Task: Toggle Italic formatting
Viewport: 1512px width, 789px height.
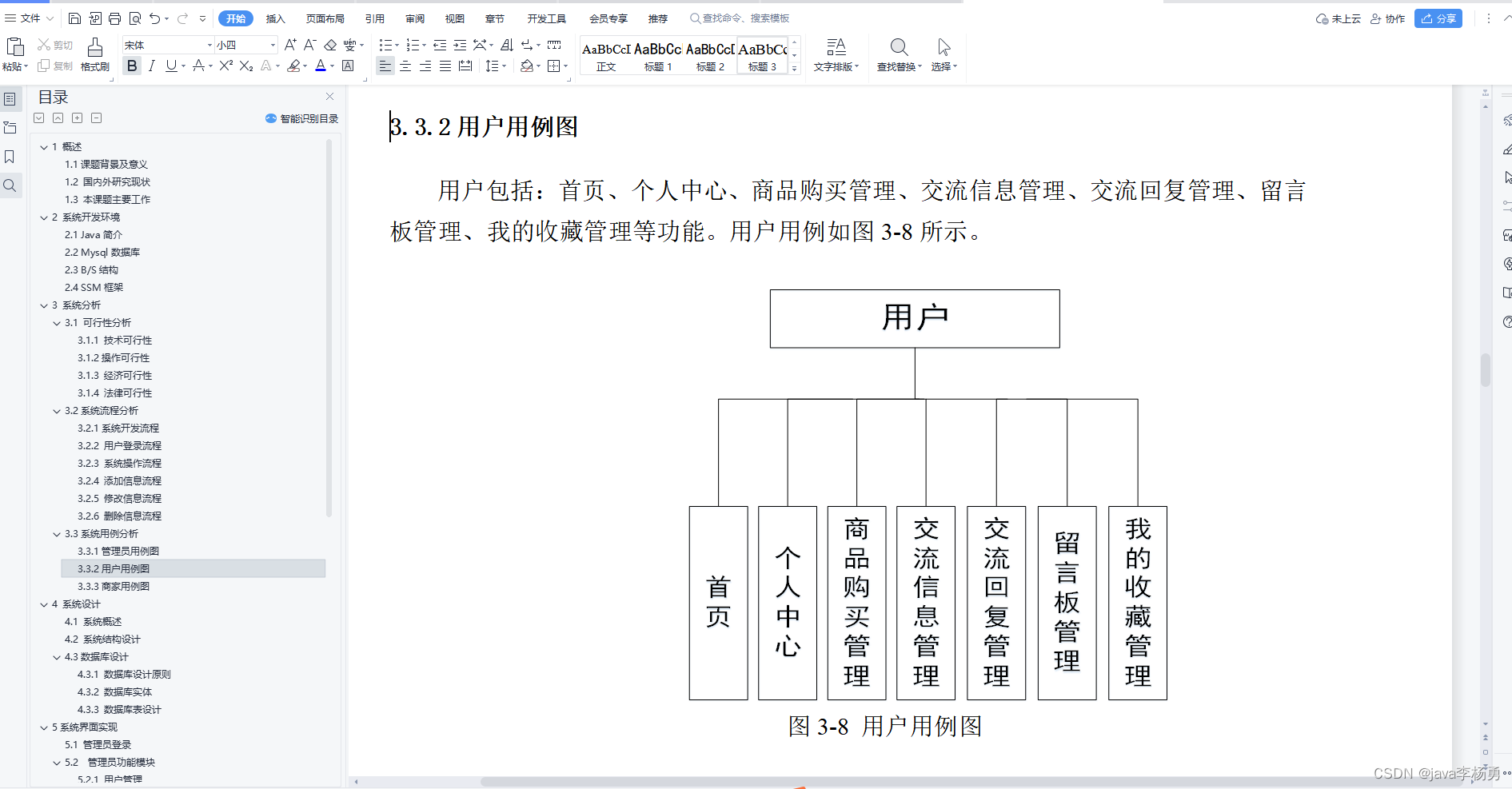Action: (x=152, y=66)
